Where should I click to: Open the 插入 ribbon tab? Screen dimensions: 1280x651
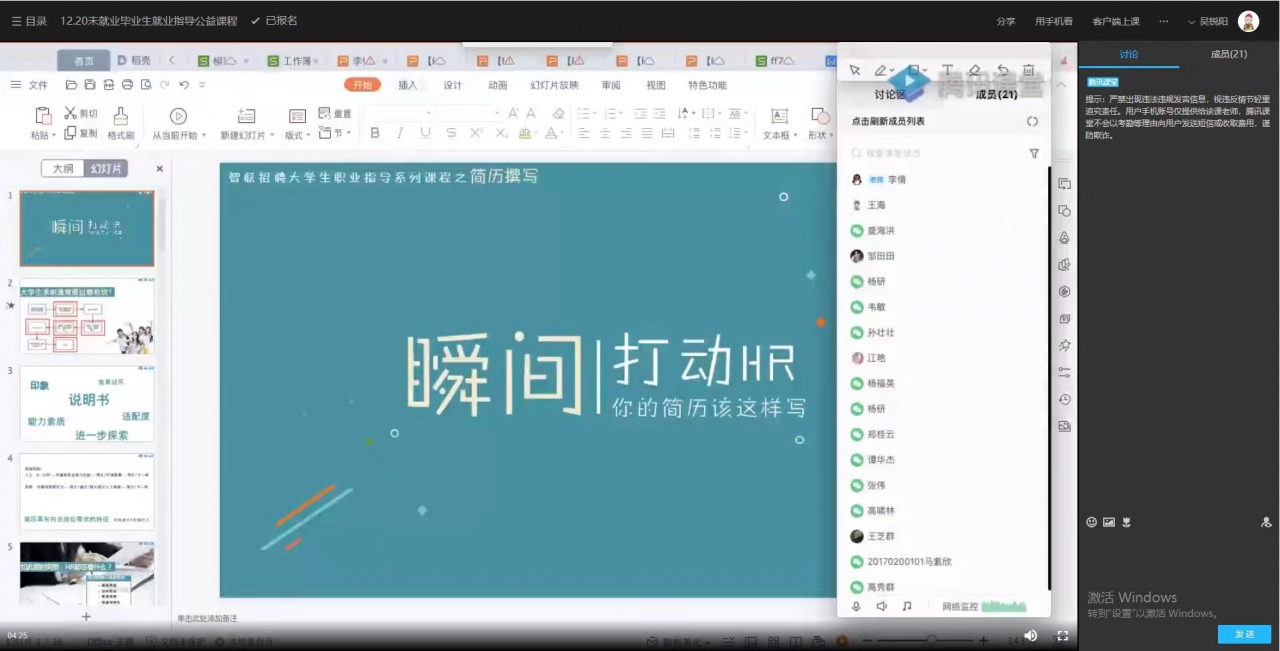(408, 85)
